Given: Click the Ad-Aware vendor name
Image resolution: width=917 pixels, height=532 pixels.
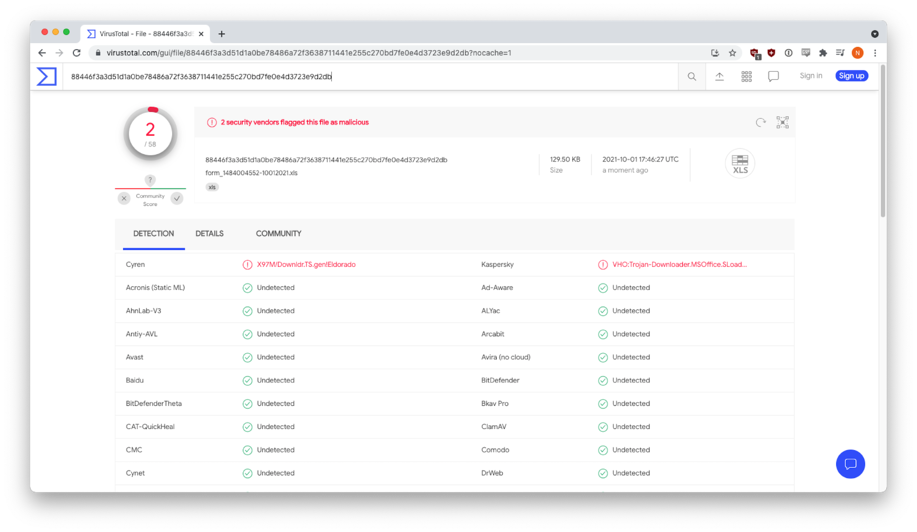Looking at the screenshot, I should [495, 288].
